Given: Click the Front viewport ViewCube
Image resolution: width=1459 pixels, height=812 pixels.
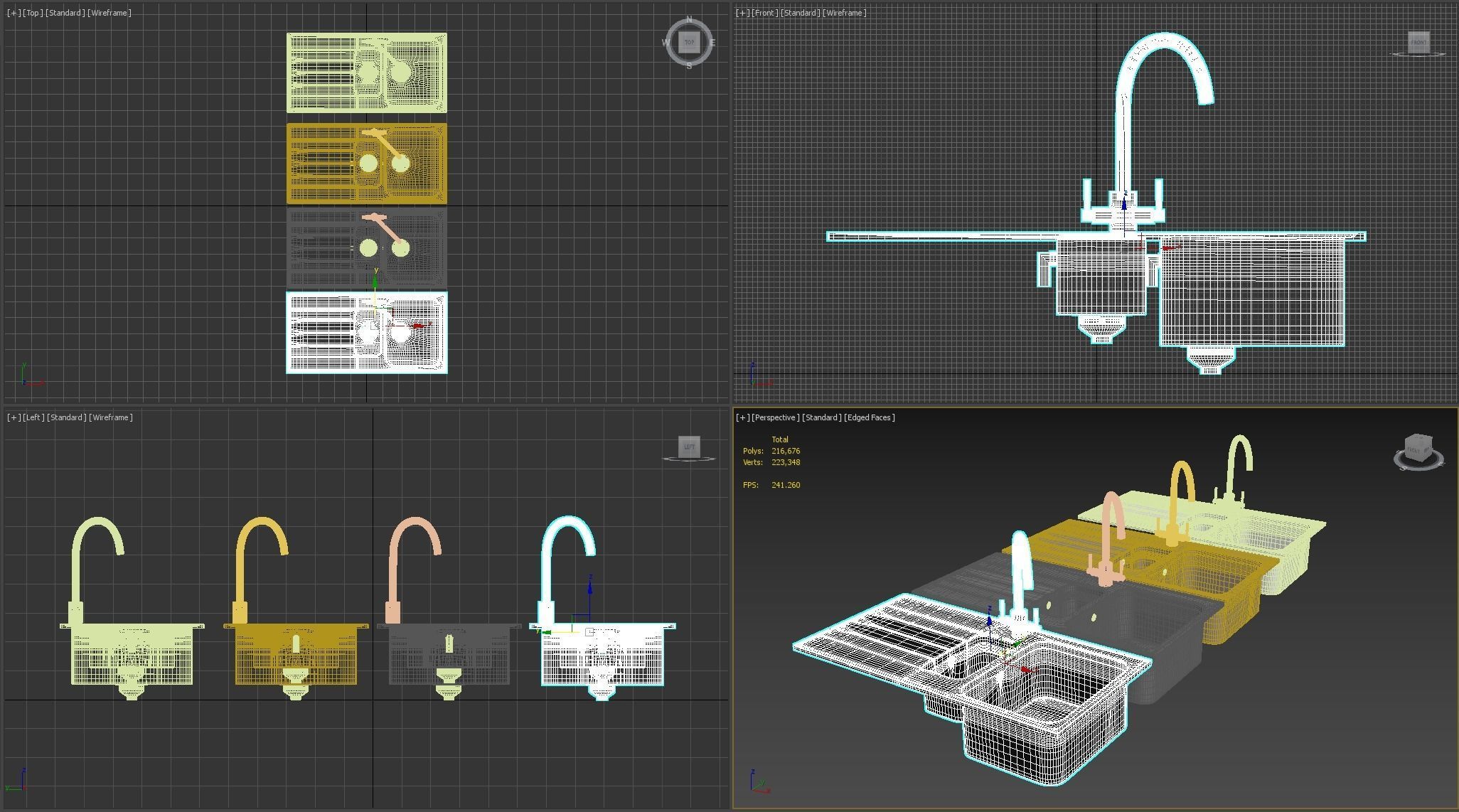Looking at the screenshot, I should tap(1418, 42).
